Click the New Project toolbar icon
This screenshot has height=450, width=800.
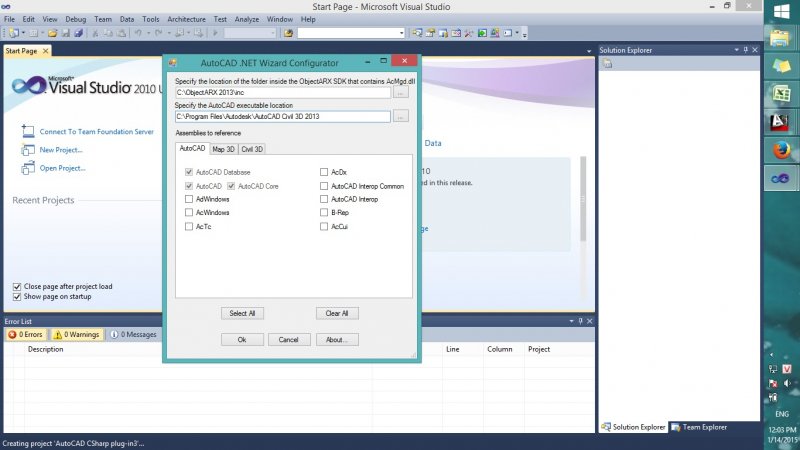pyautogui.click(x=14, y=33)
